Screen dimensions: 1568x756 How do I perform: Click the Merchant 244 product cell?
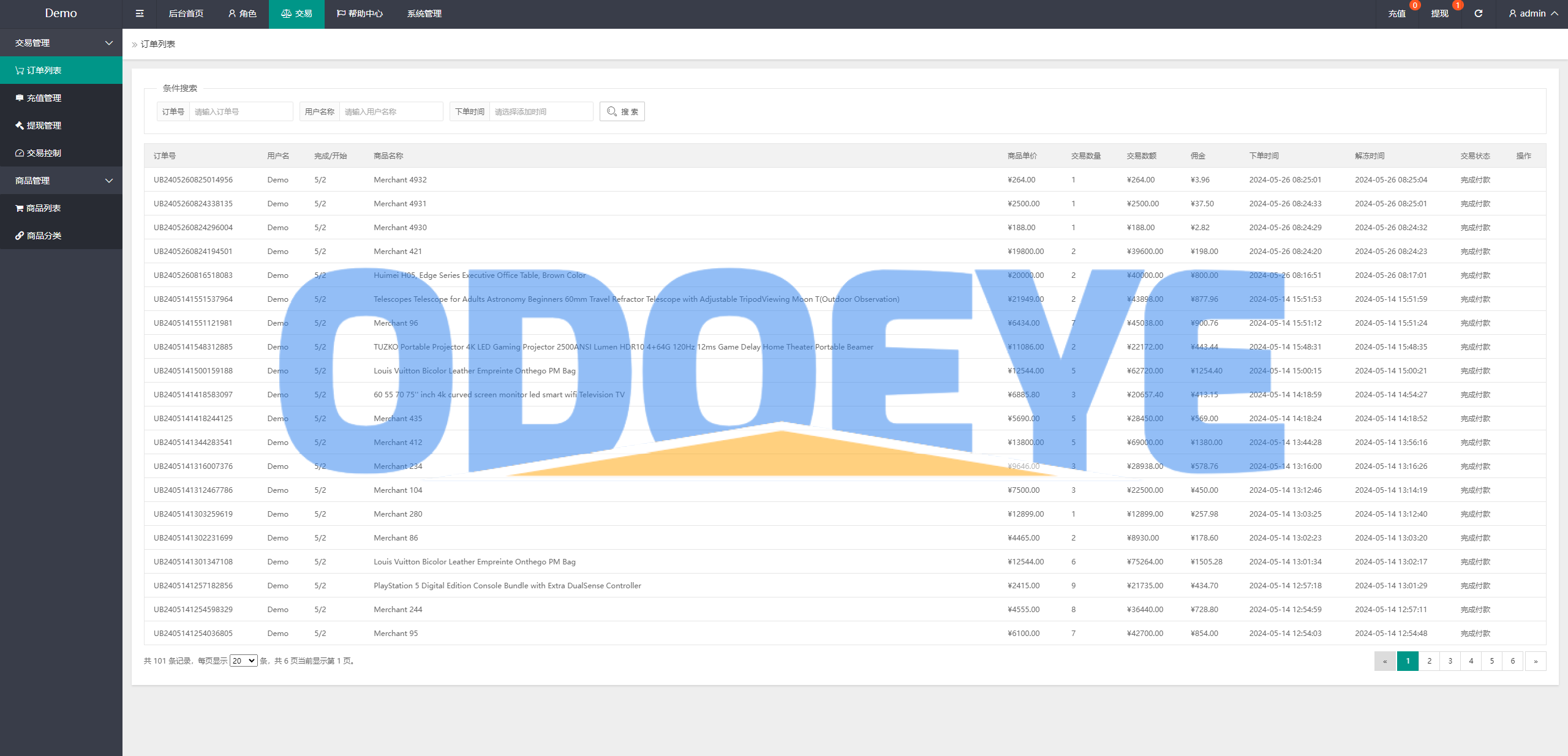coord(398,610)
